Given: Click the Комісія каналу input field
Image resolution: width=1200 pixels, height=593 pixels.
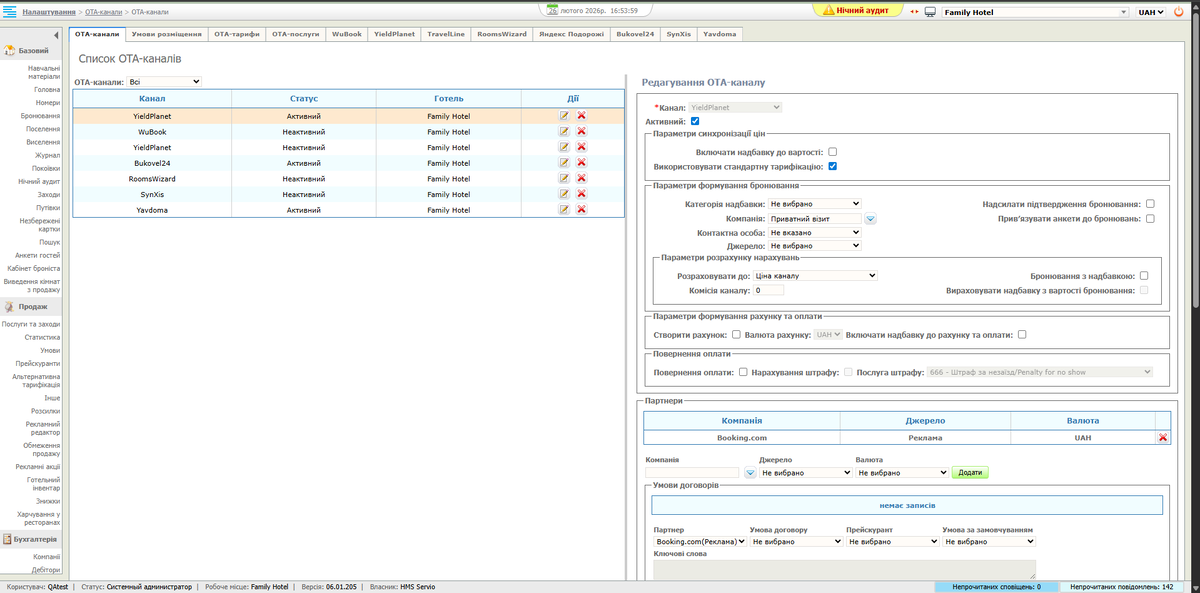Looking at the screenshot, I should point(769,291).
